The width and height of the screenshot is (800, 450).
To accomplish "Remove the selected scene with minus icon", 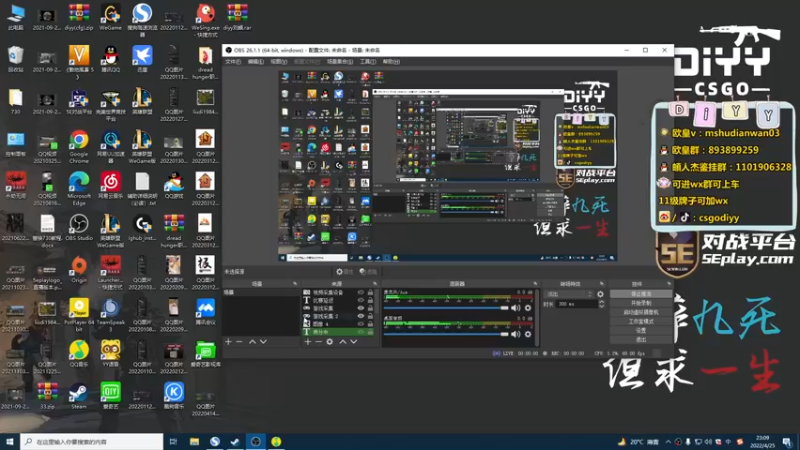I will [x=239, y=341].
